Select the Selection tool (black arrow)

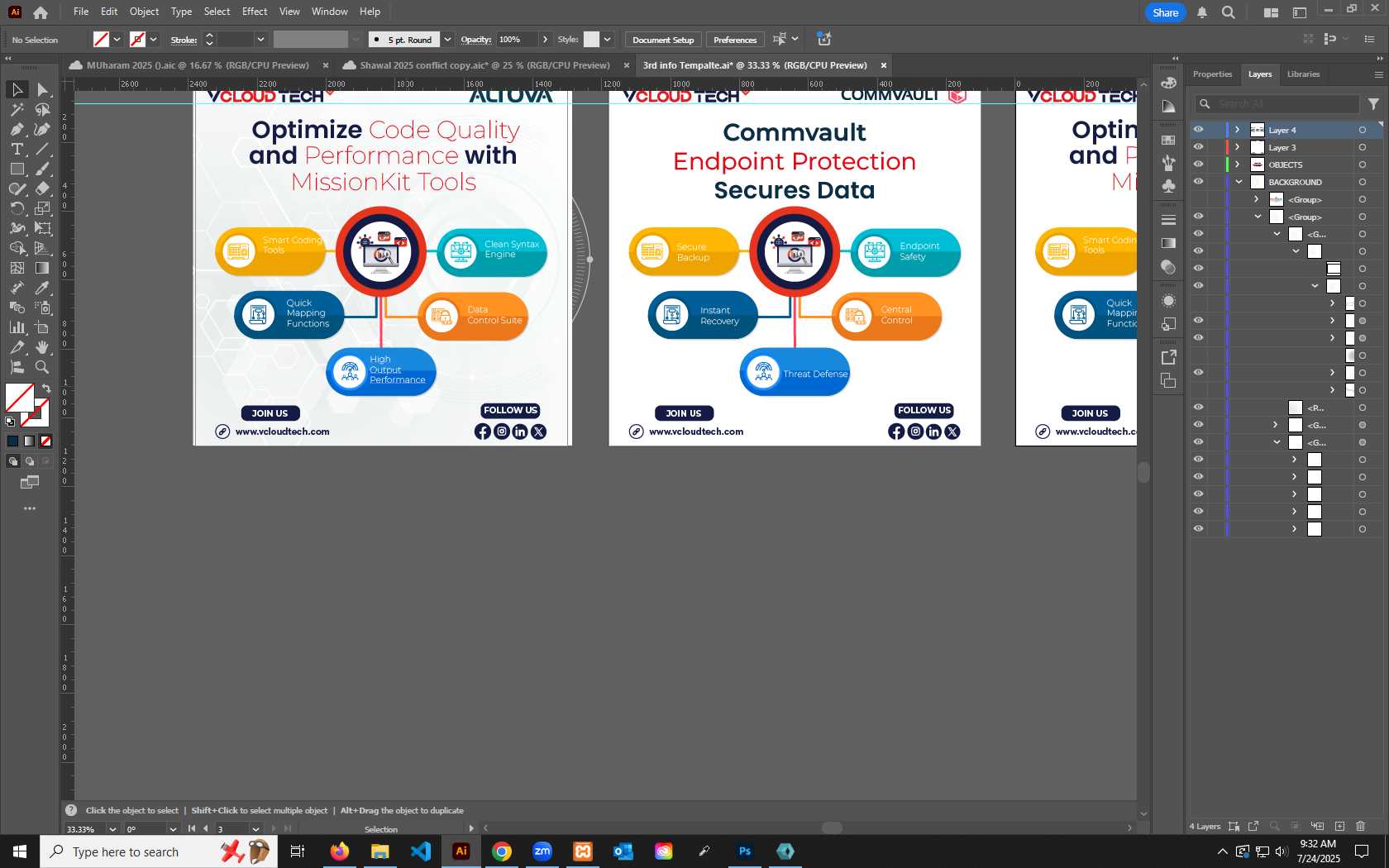pos(17,89)
